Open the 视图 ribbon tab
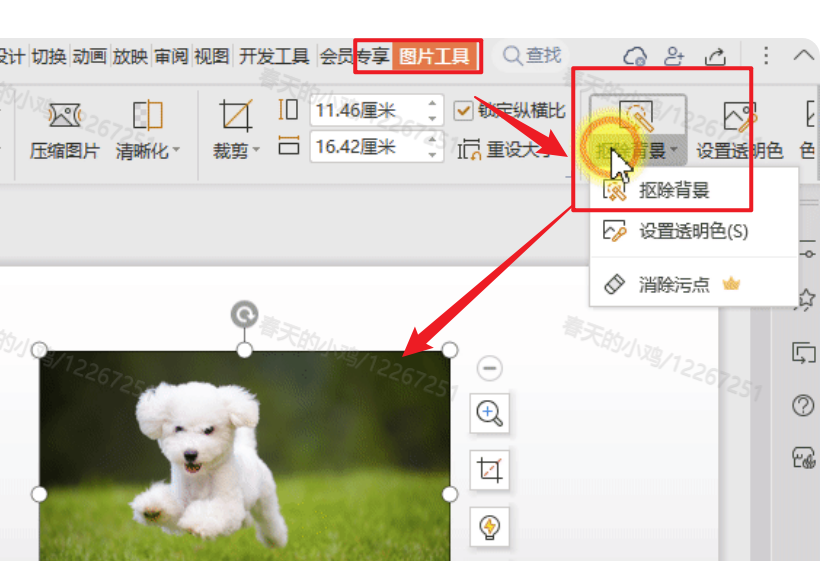The image size is (839, 561). (211, 56)
